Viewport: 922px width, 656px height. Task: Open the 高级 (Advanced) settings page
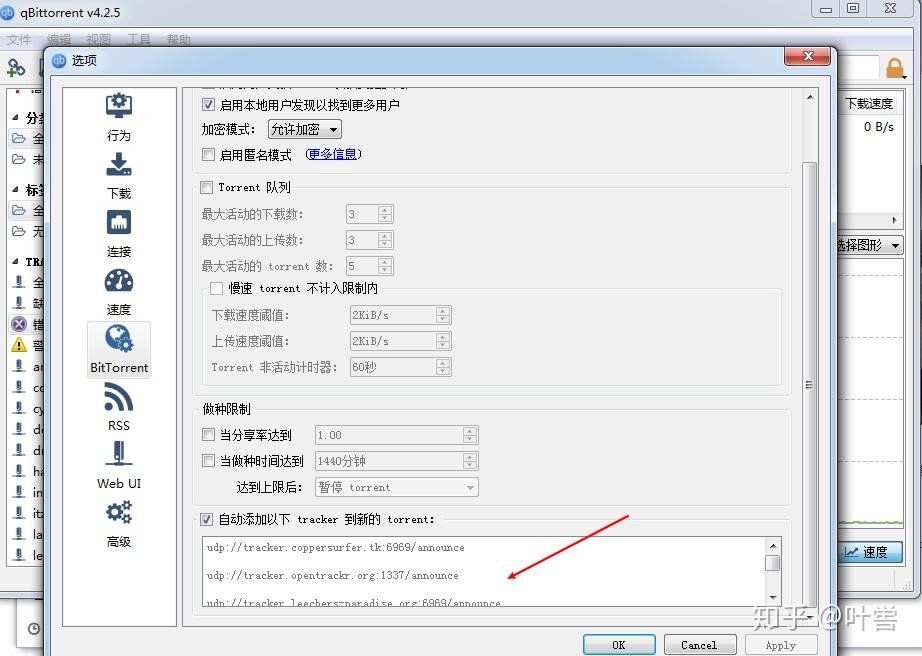119,524
